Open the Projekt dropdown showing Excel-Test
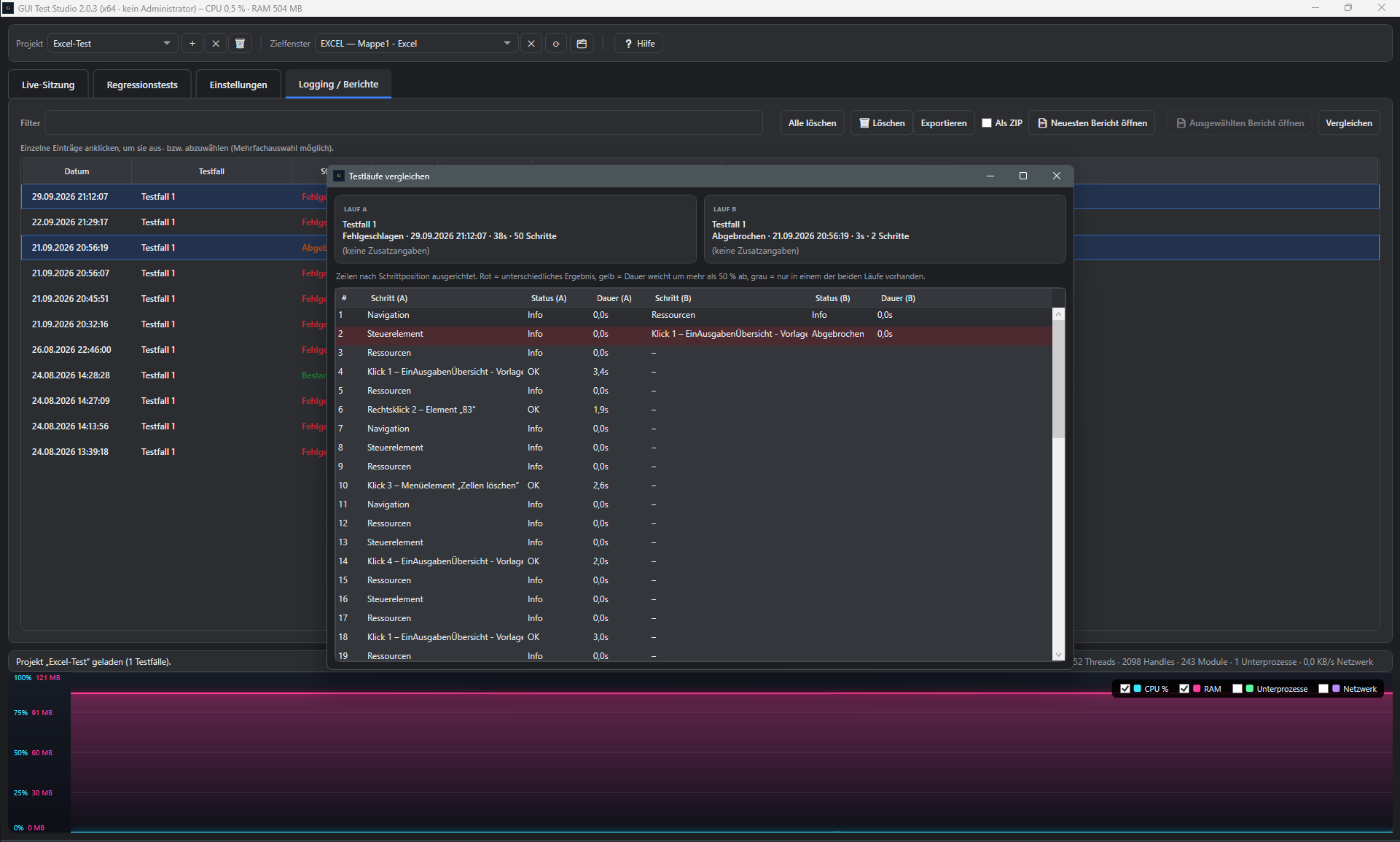Viewport: 1400px width, 842px height. coord(113,44)
